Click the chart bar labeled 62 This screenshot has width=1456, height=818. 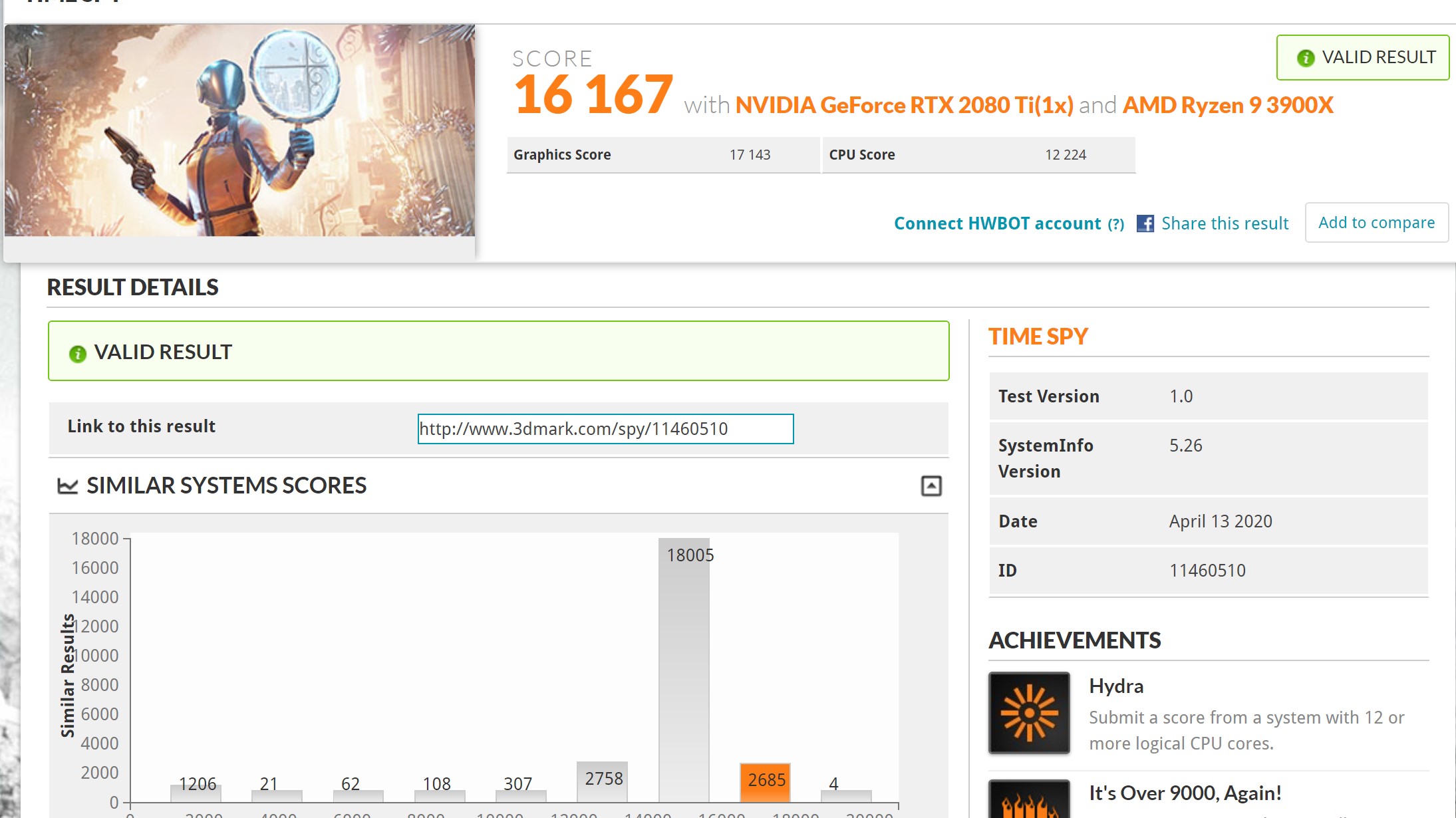pos(359,796)
